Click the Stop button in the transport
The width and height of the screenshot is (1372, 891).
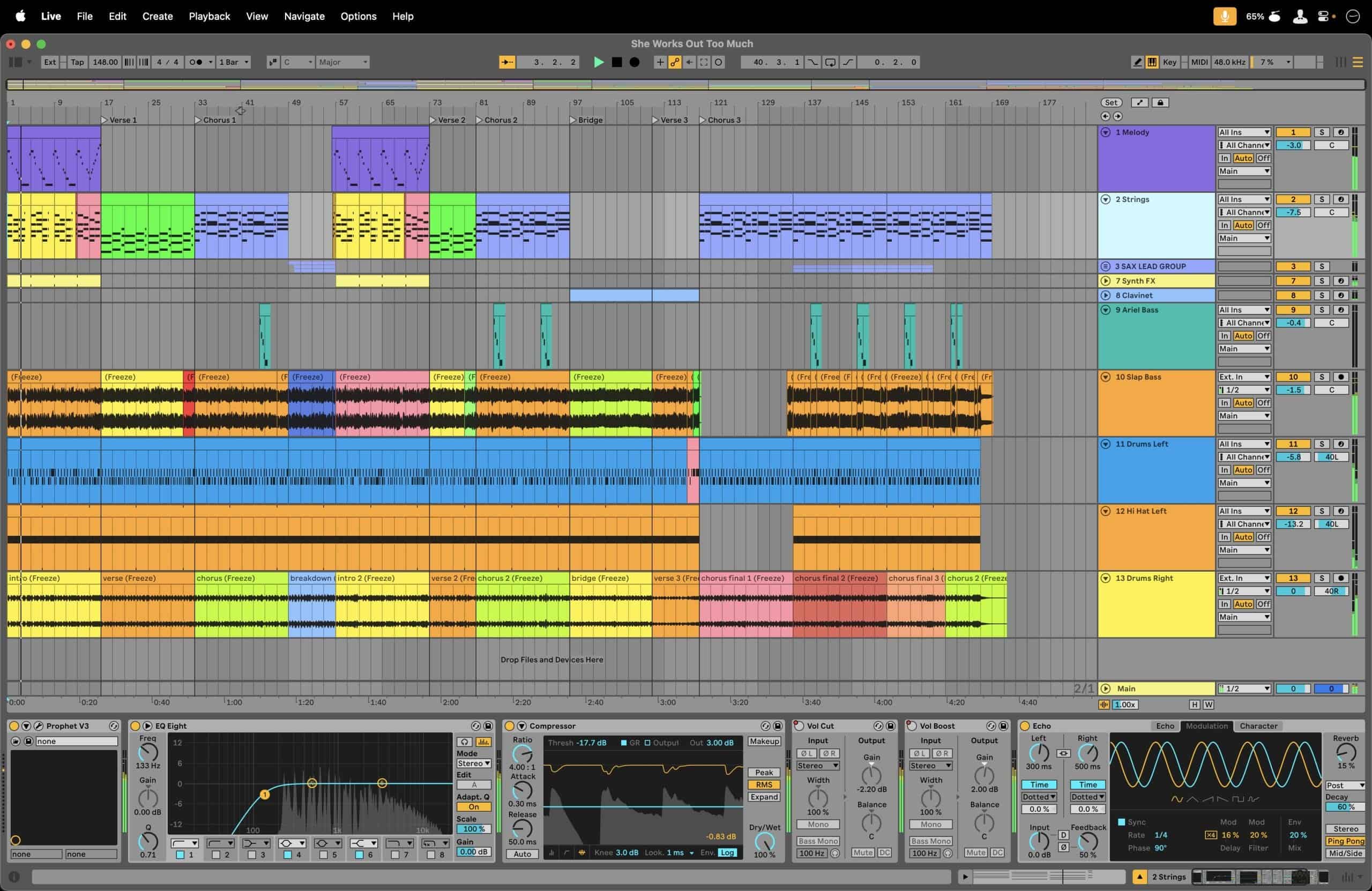[617, 62]
